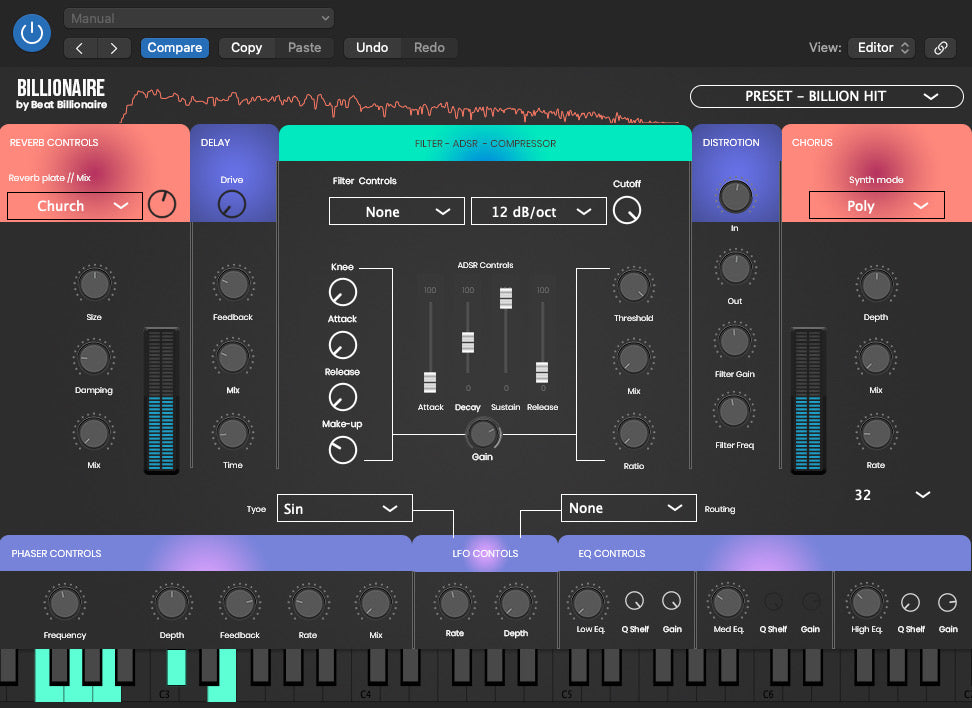Click the Phaser Depth knob
Screen dimensions: 972x708
coord(172,603)
